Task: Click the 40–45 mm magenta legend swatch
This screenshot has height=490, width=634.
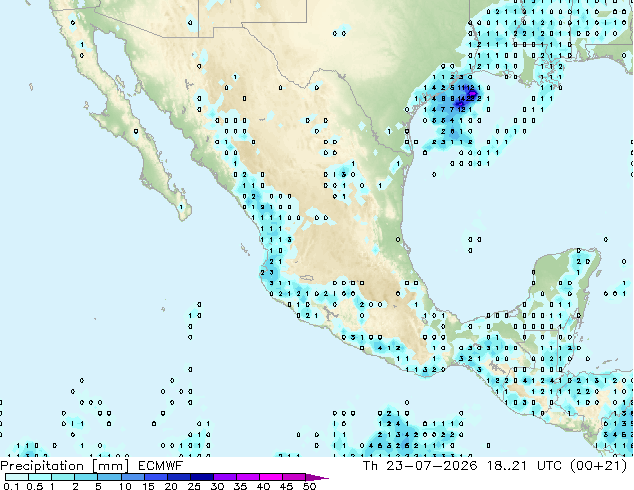Action: [271, 477]
